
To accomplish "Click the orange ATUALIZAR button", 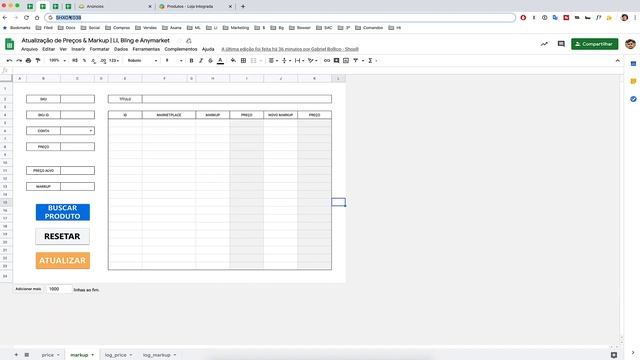I will 62,260.
